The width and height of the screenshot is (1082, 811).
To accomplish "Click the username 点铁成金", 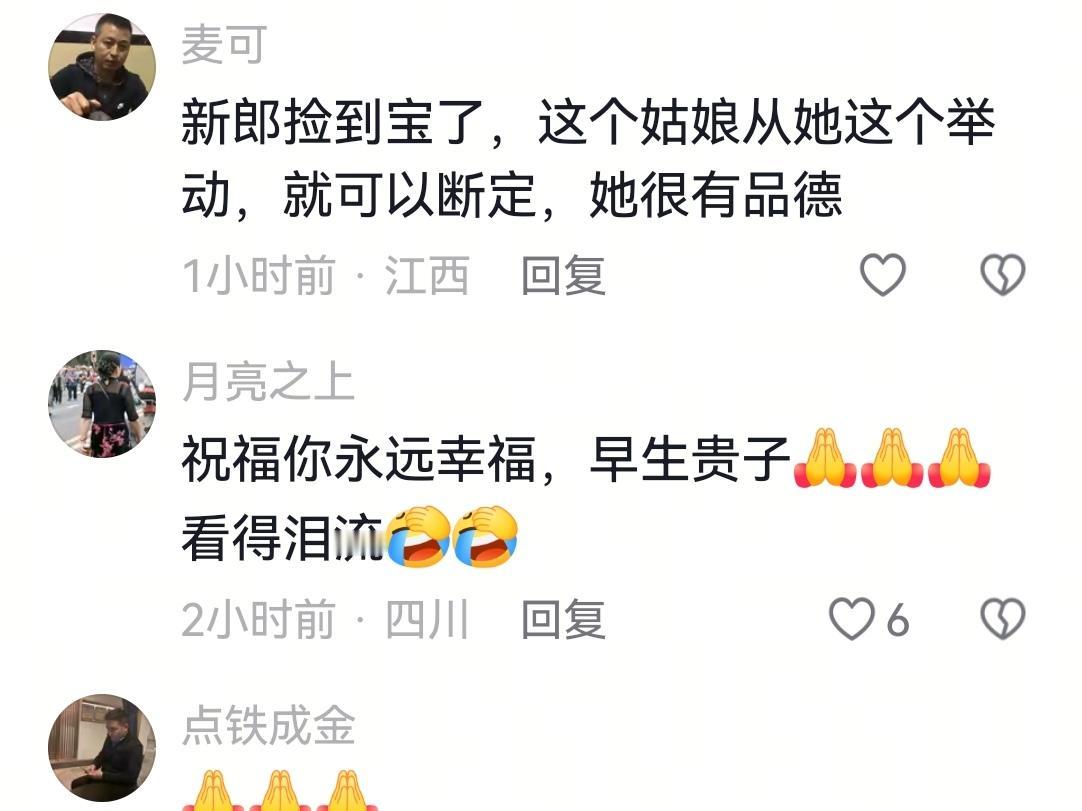I will point(268,725).
